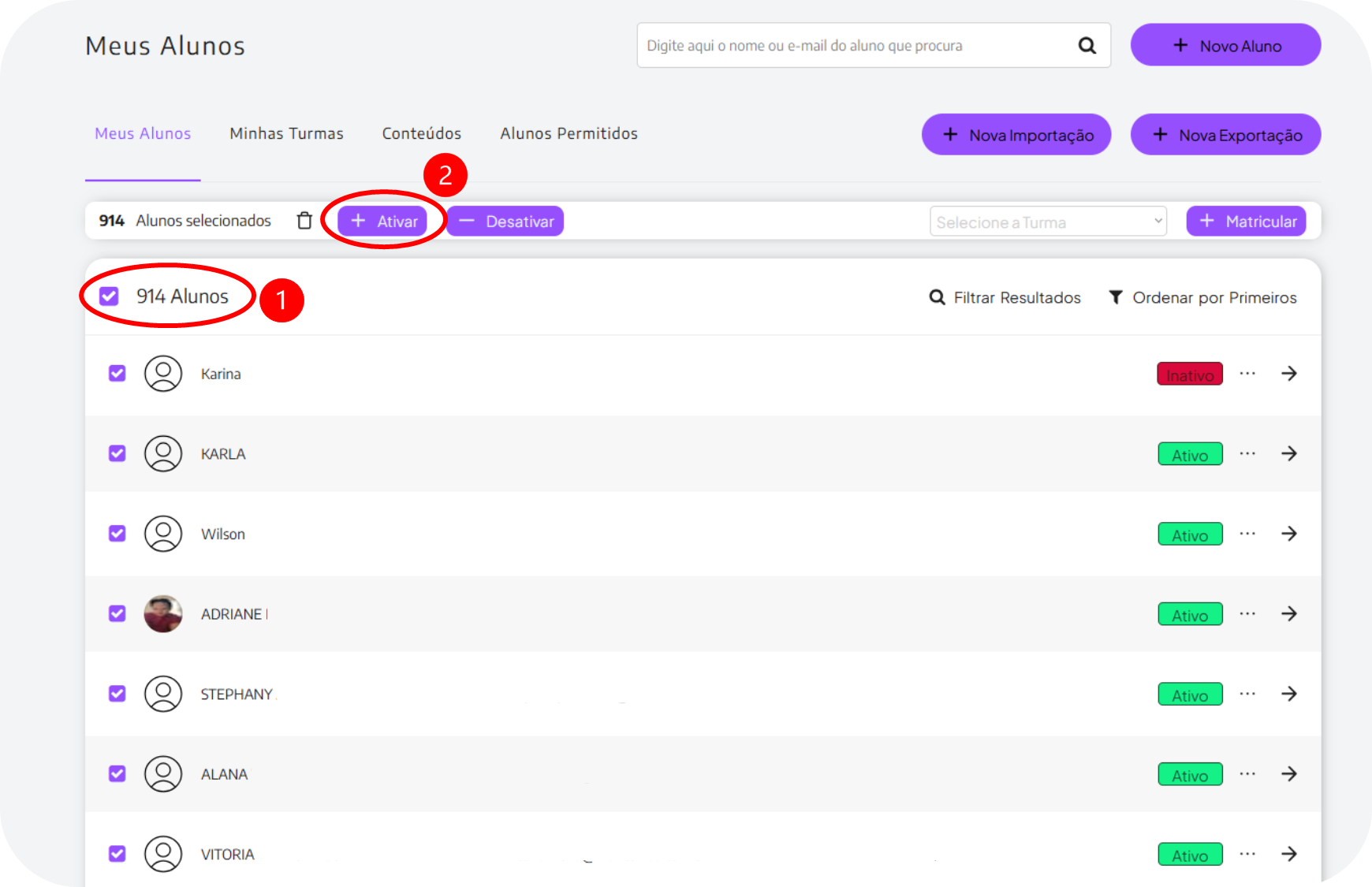Delete selected students with trash icon
Viewport: 1372px width, 887px height.
[304, 221]
